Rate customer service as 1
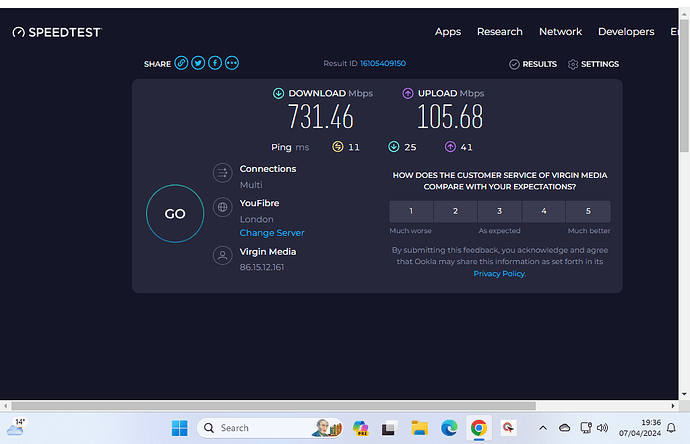Screen dimensions: 690x444 click(x=411, y=211)
